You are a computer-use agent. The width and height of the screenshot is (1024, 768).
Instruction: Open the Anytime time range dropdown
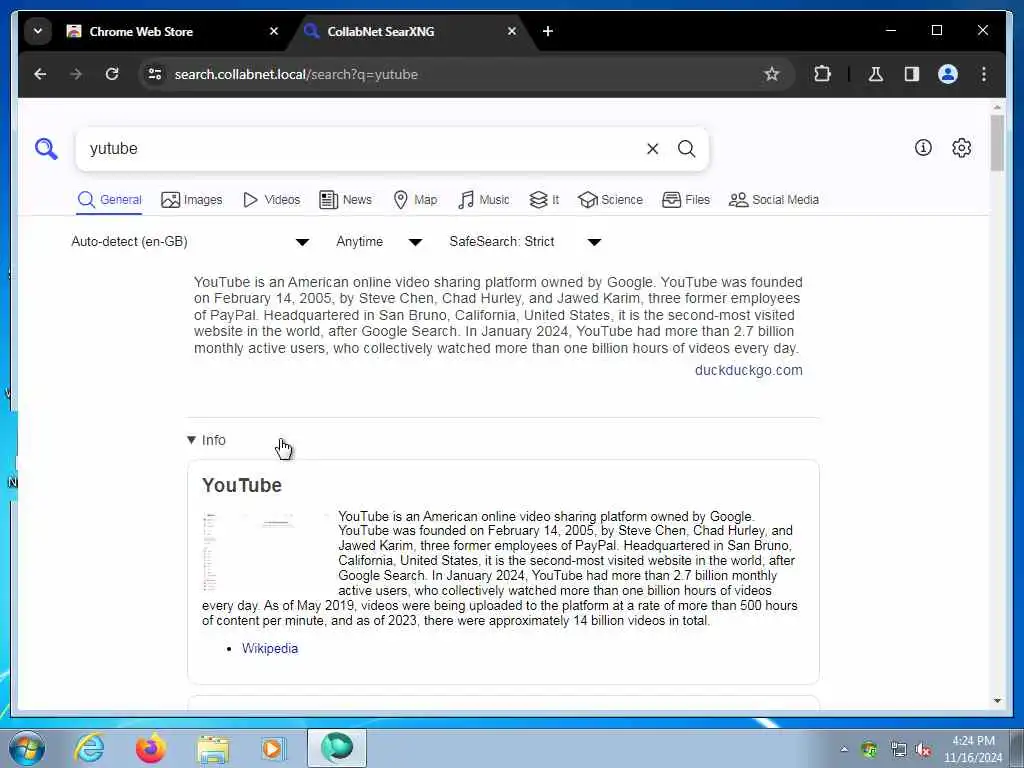pyautogui.click(x=379, y=242)
